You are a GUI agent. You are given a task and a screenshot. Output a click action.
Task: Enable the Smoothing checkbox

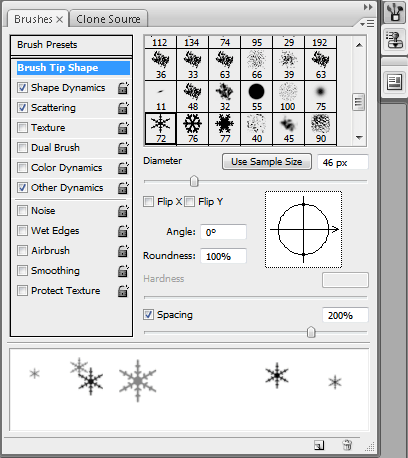click(x=22, y=271)
